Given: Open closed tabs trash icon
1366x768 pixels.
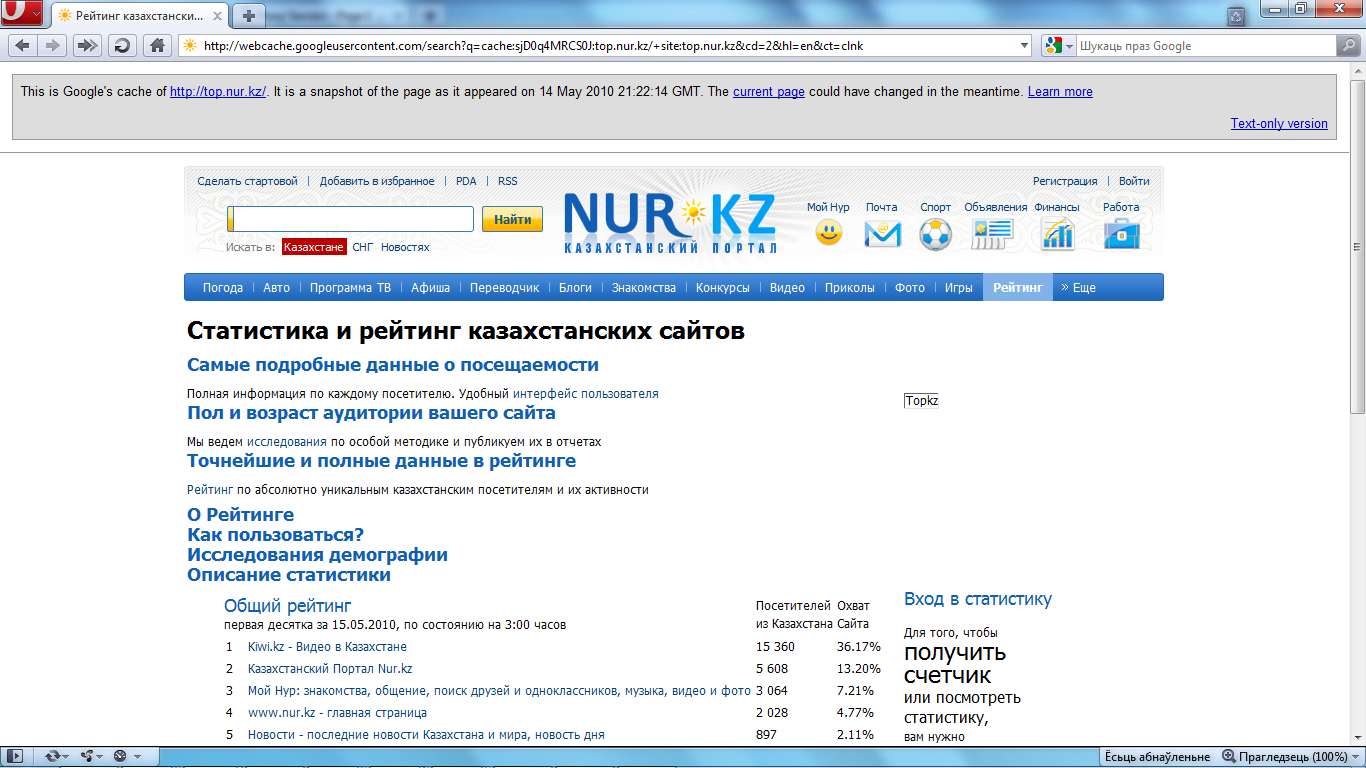Looking at the screenshot, I should 1237,15.
